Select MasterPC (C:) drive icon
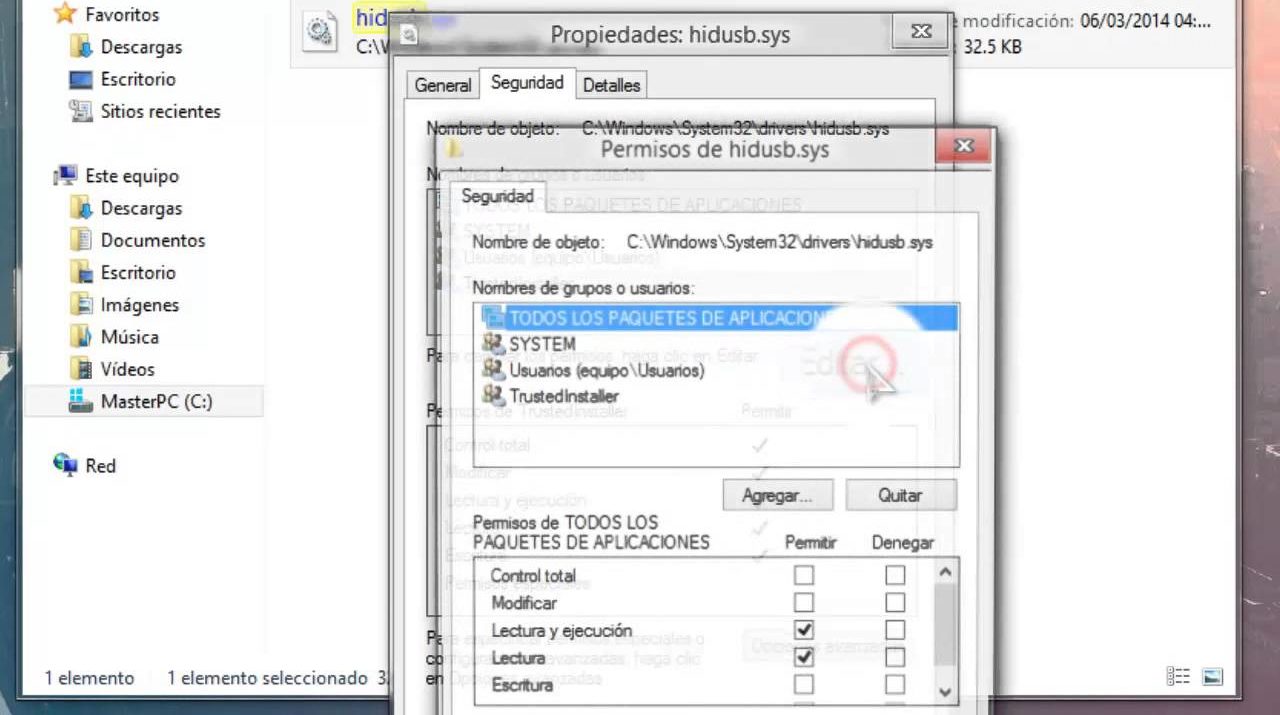The width and height of the screenshot is (1280, 715). click(81, 402)
